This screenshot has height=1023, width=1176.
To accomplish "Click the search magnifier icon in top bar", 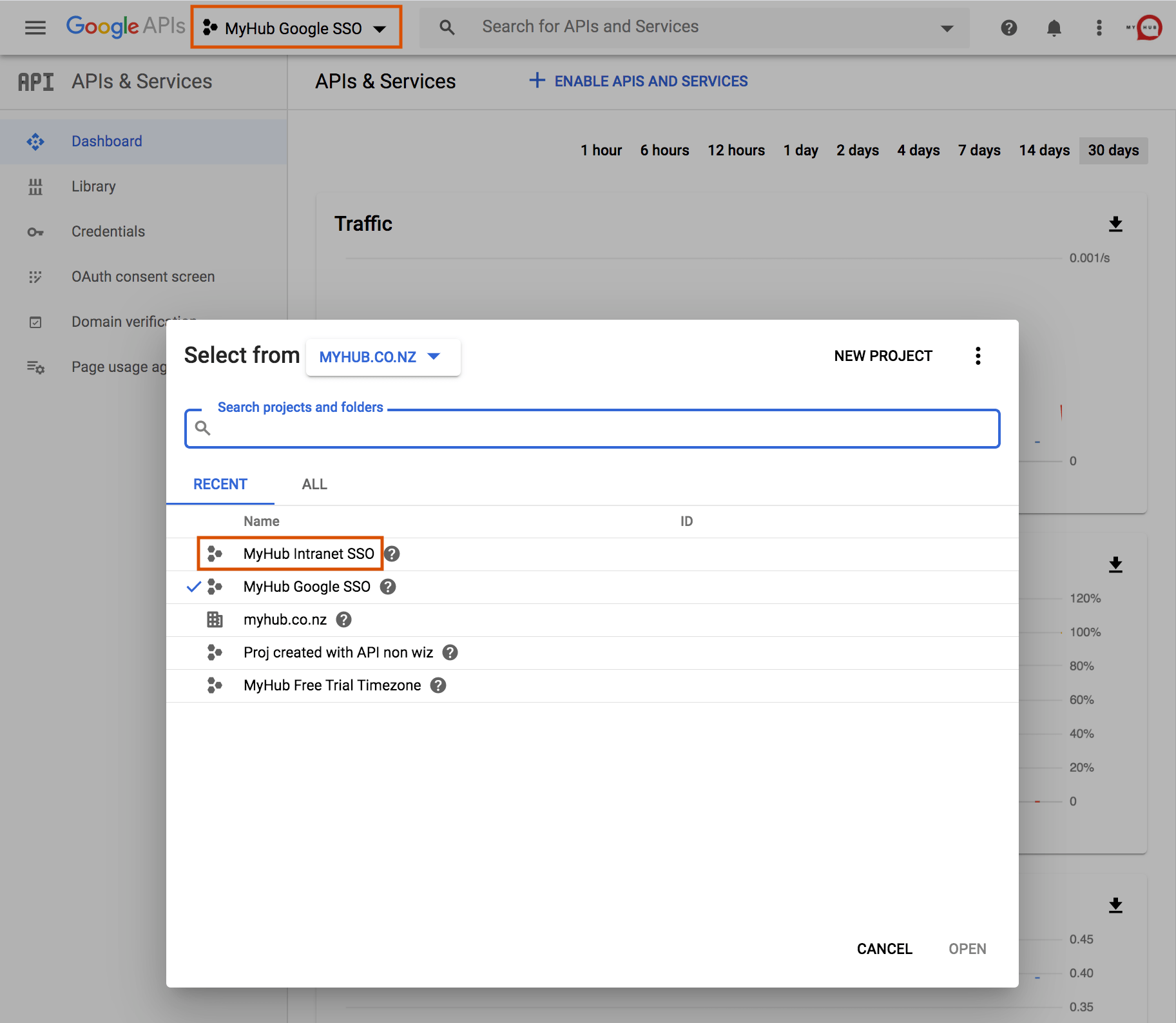I will coord(447,28).
